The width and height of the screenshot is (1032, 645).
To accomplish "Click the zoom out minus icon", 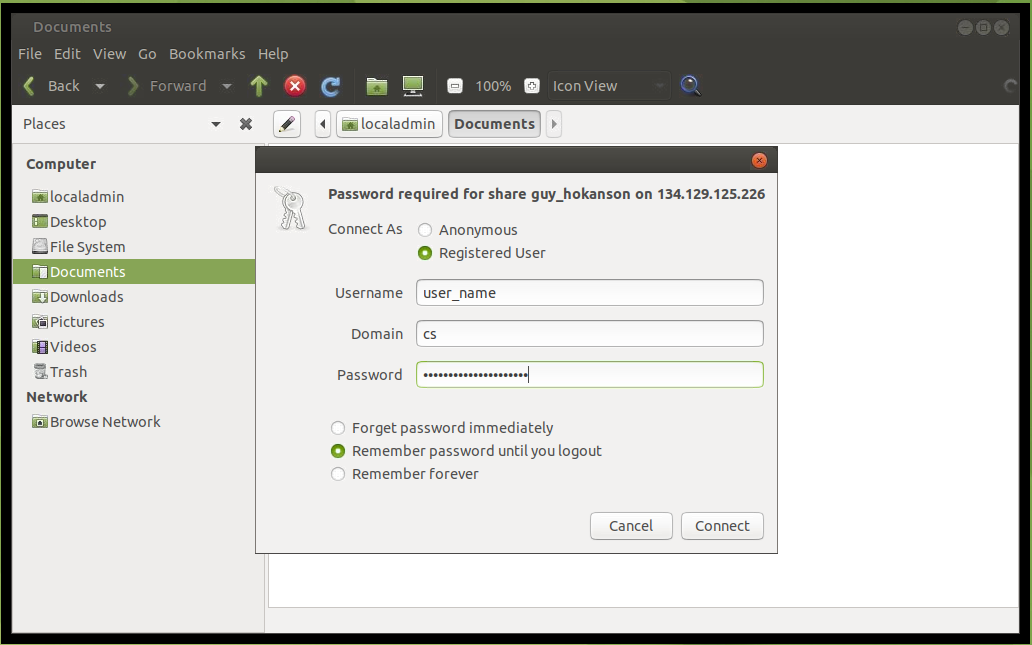I will point(455,86).
